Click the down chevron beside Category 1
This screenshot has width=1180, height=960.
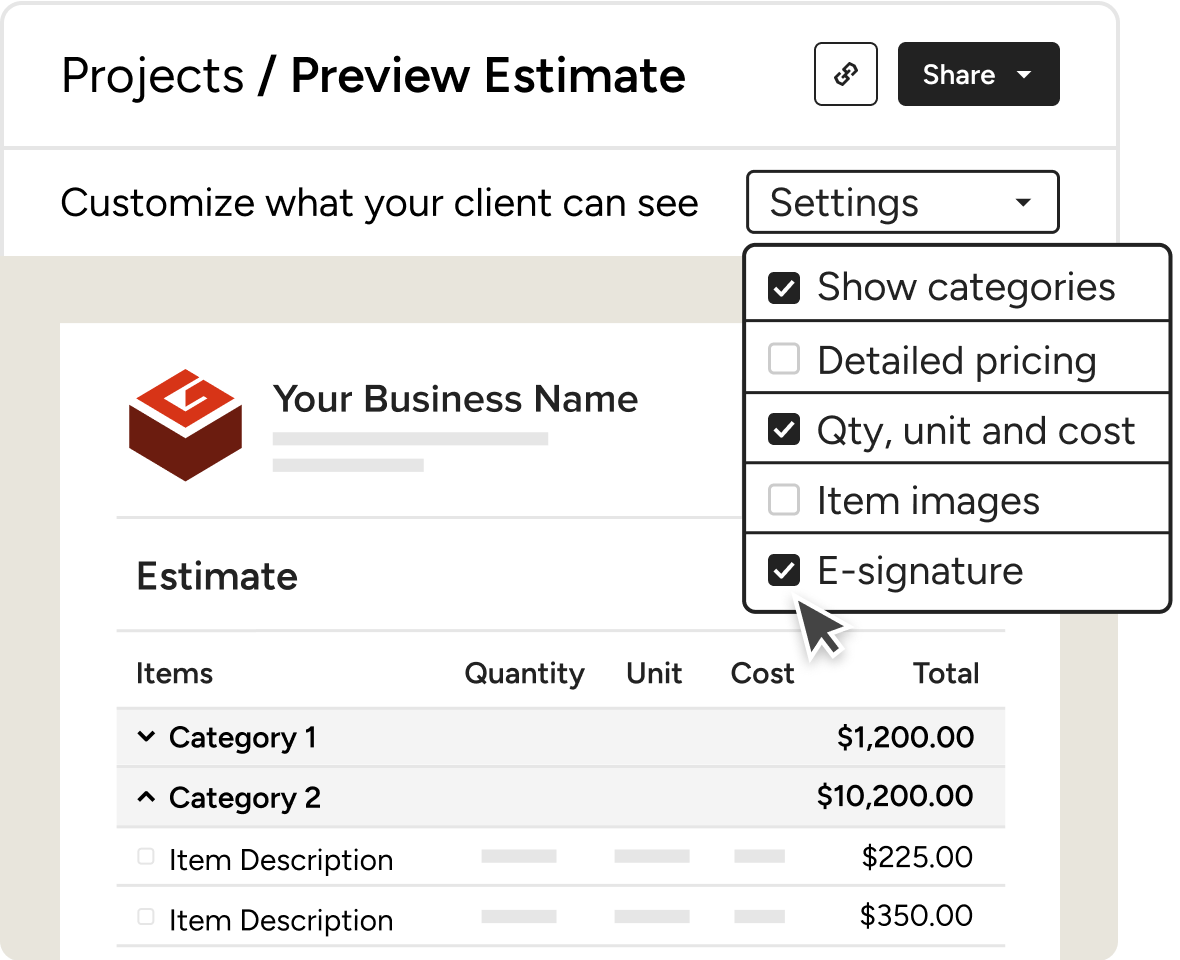(147, 737)
